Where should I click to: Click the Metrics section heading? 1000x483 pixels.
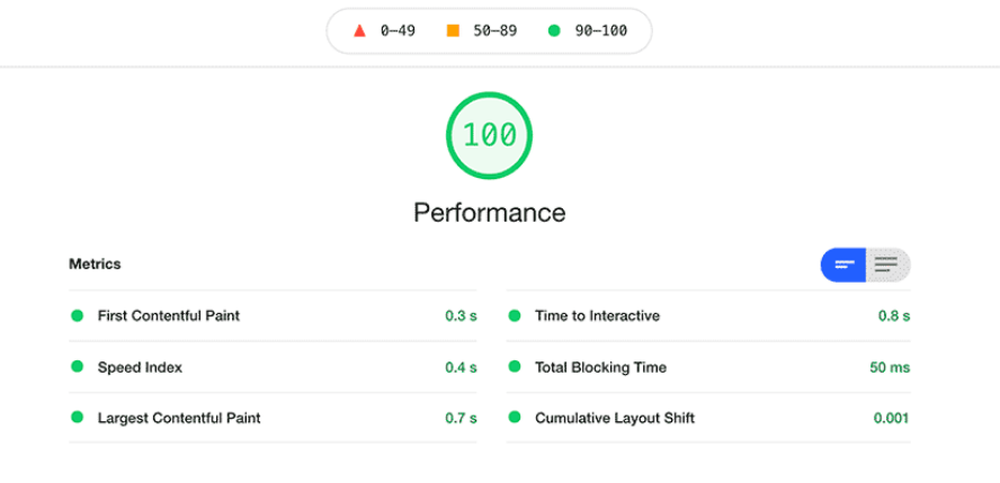point(95,264)
